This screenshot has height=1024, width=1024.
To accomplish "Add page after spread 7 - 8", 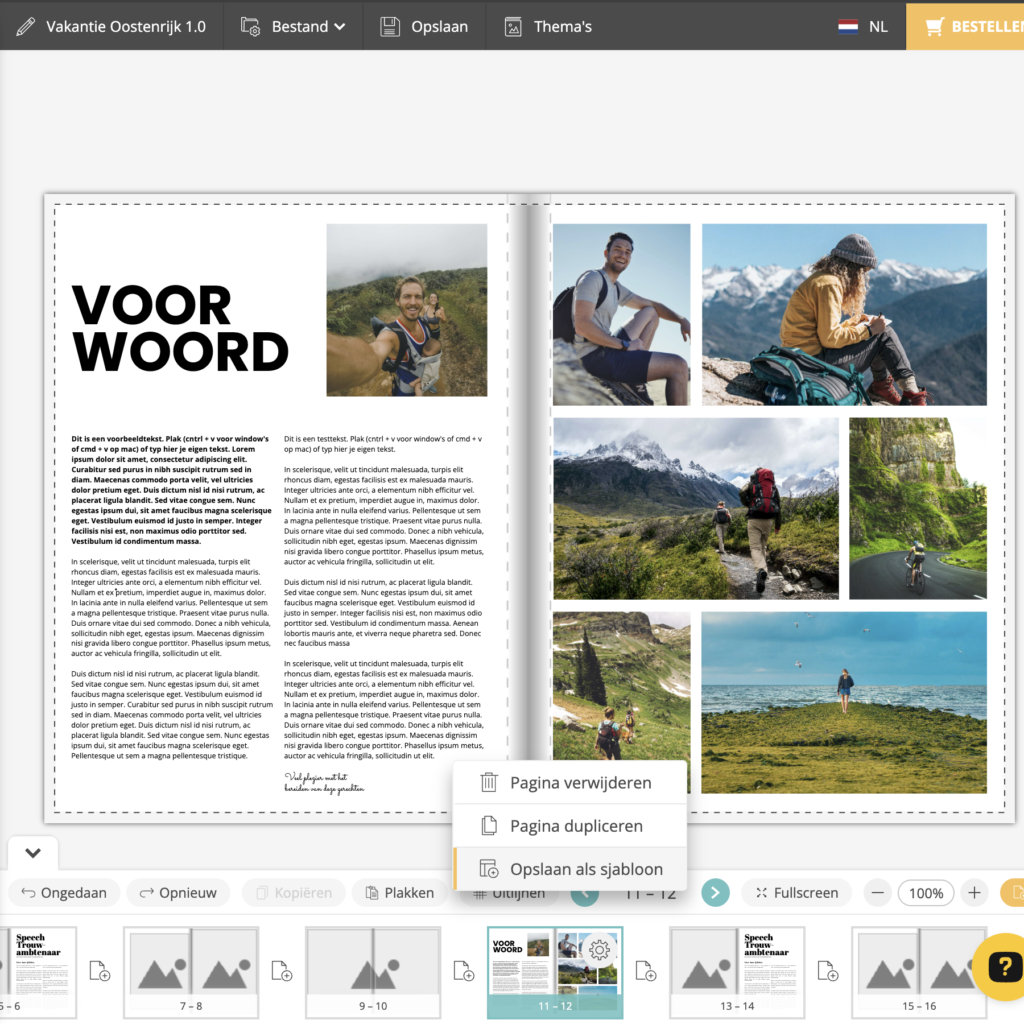I will point(282,970).
